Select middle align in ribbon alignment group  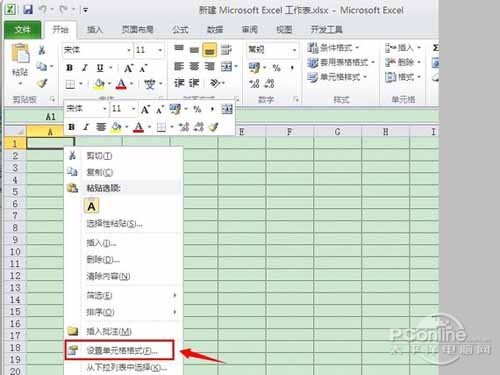[194, 50]
